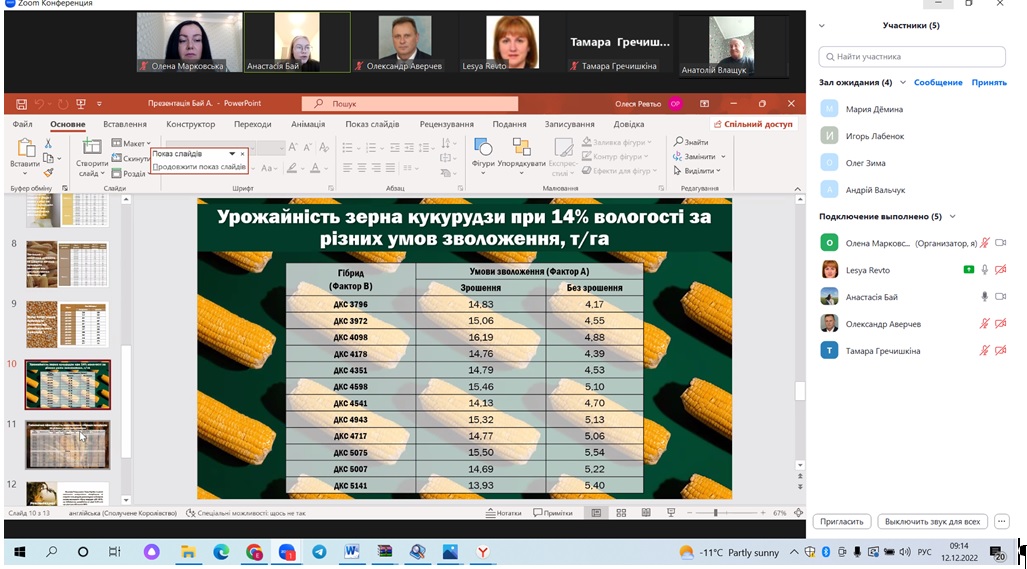Click the Олеся Ревтьо account avatar

(x=675, y=104)
